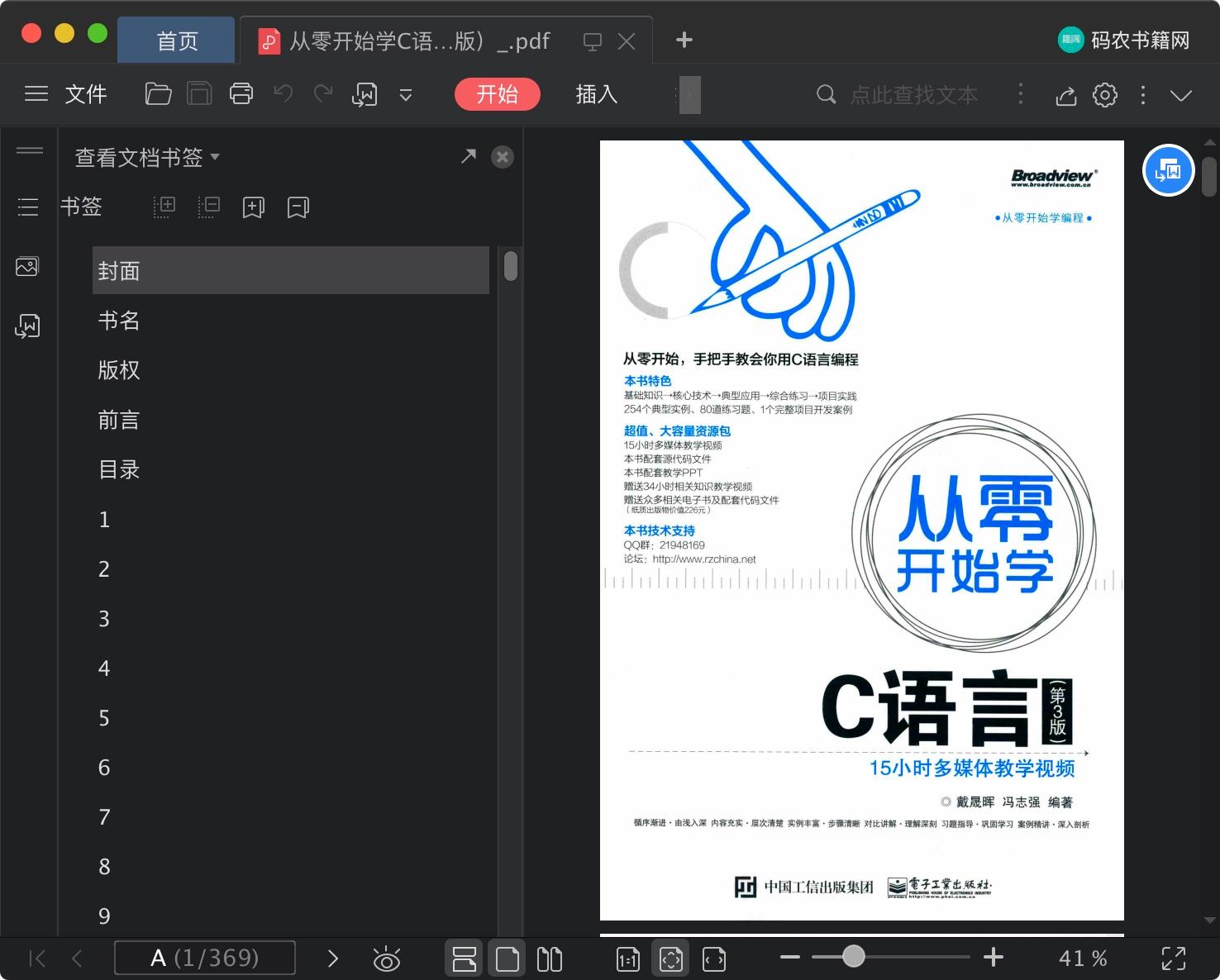The width and height of the screenshot is (1220, 980).
Task: Click the 文件 menu
Action: point(86,94)
